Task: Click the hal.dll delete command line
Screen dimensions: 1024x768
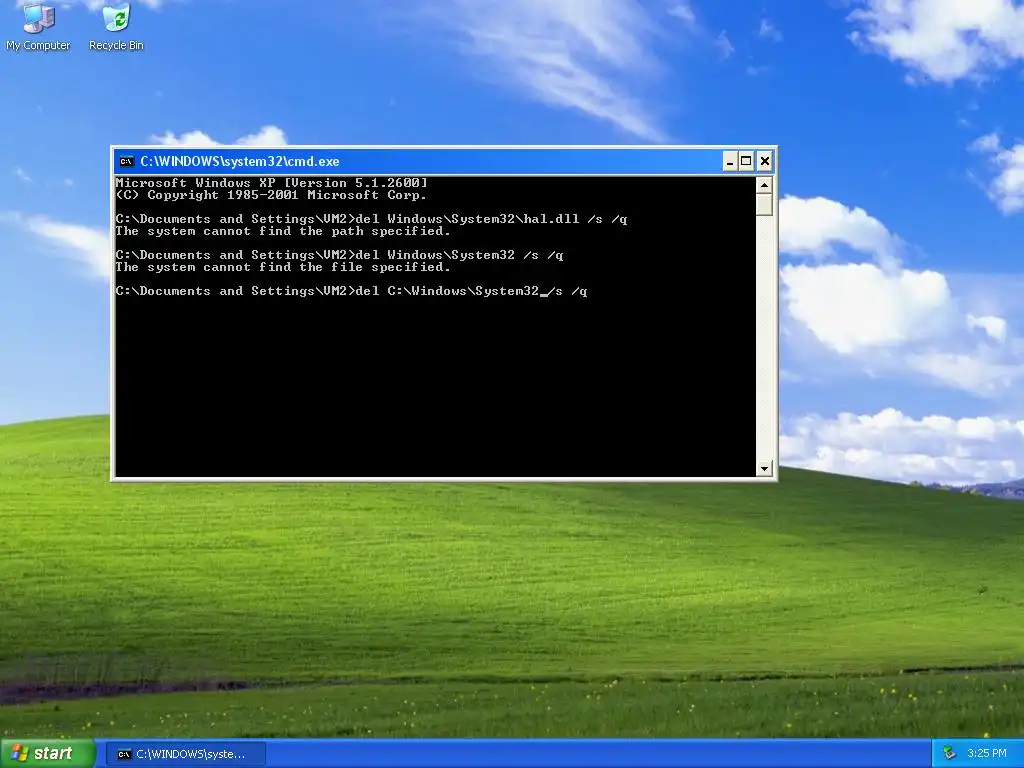Action: [x=372, y=219]
